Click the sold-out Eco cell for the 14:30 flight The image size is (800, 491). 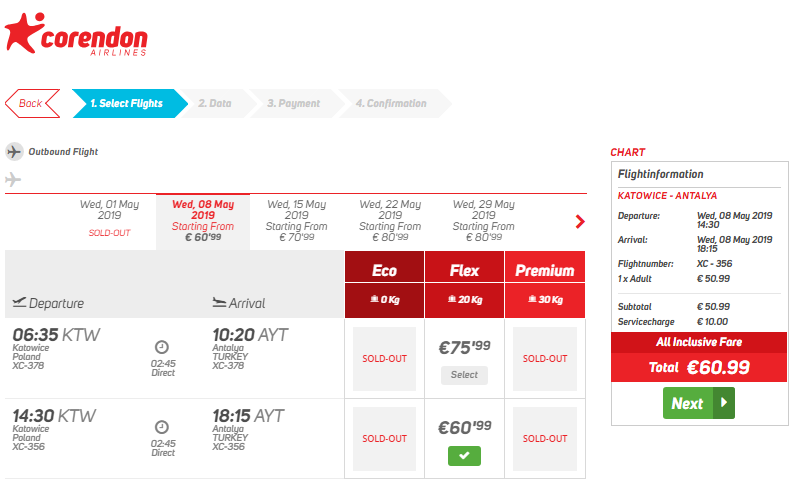click(385, 439)
